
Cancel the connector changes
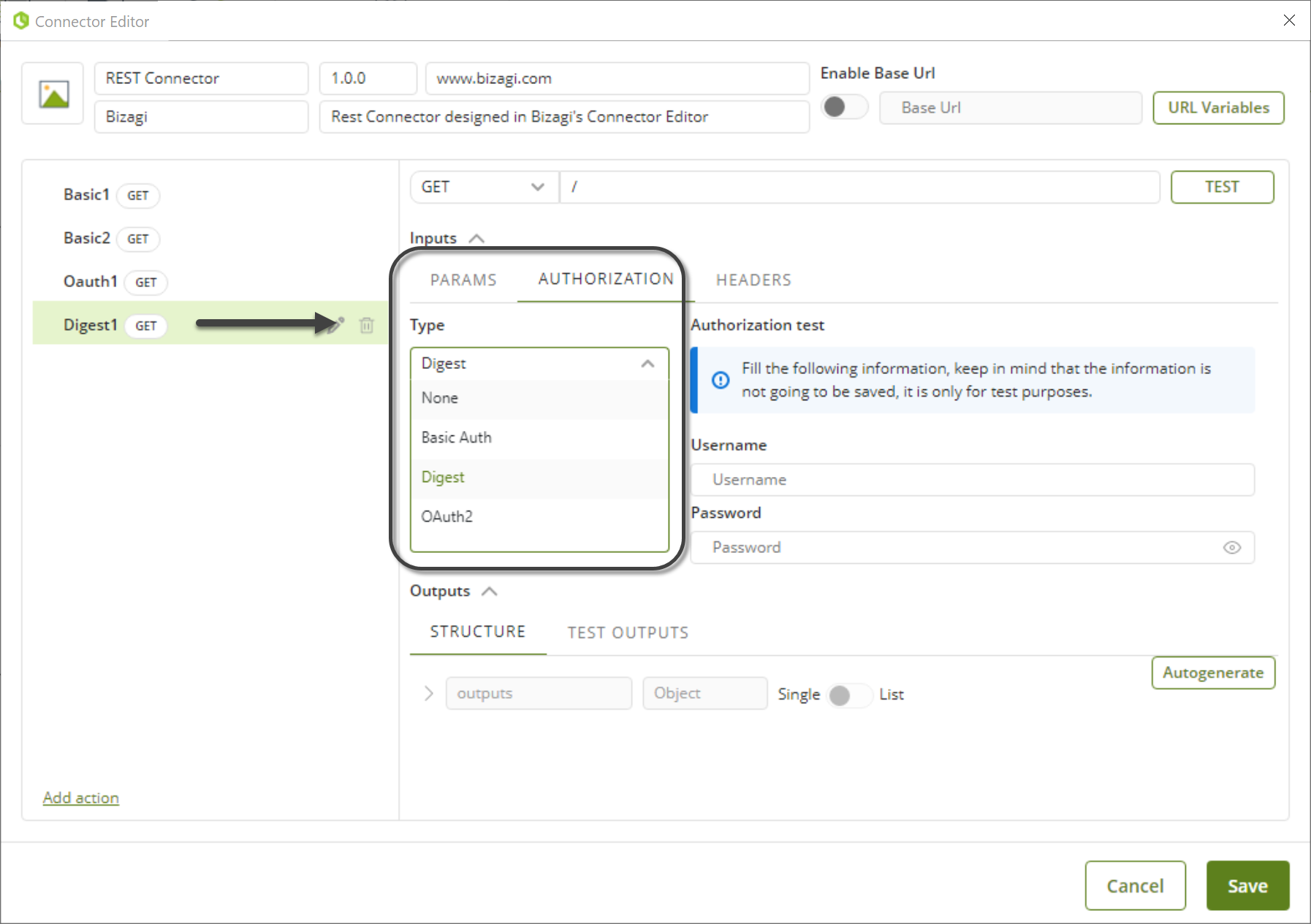tap(1135, 885)
